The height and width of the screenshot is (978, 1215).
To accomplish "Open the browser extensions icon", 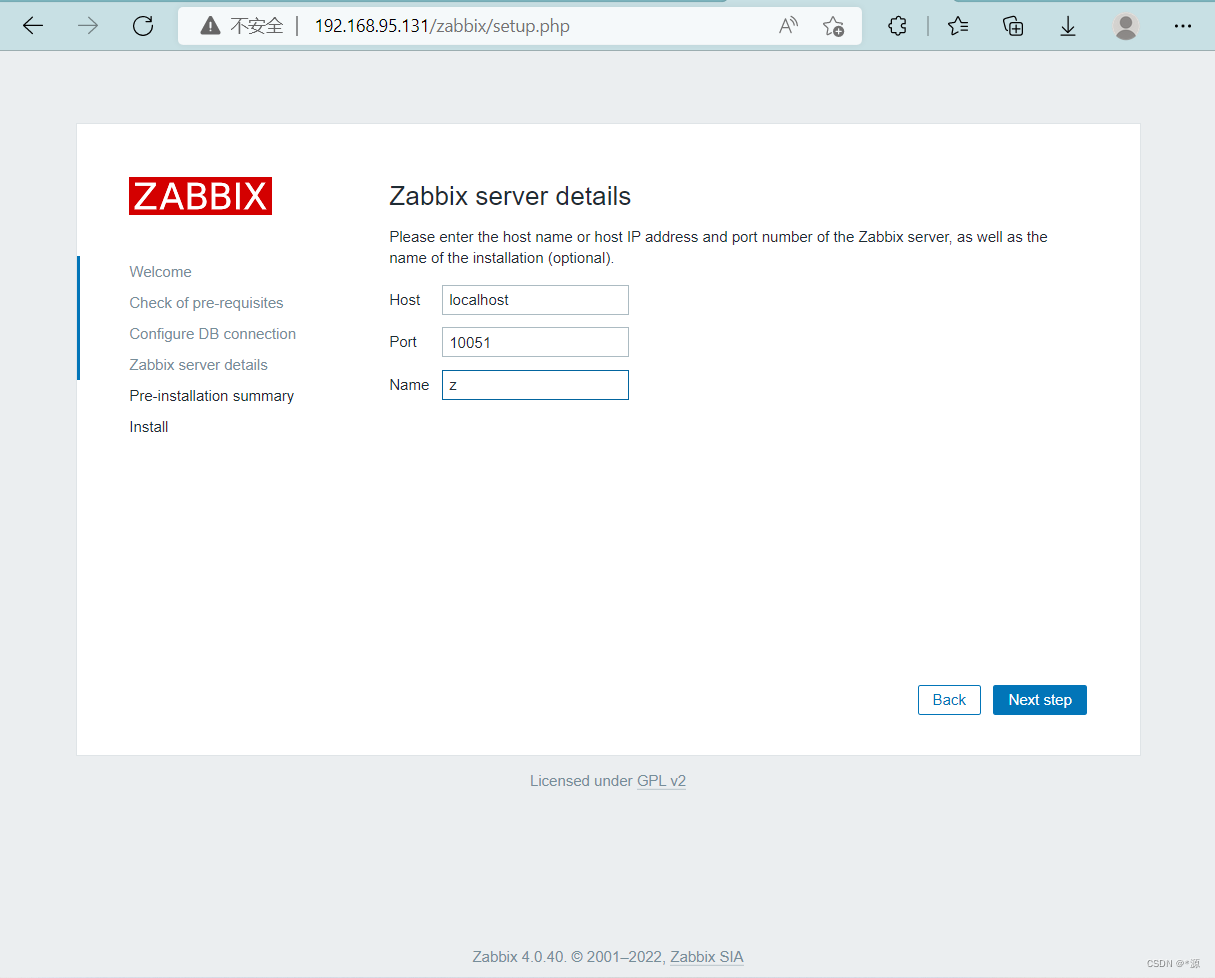I will pos(897,26).
